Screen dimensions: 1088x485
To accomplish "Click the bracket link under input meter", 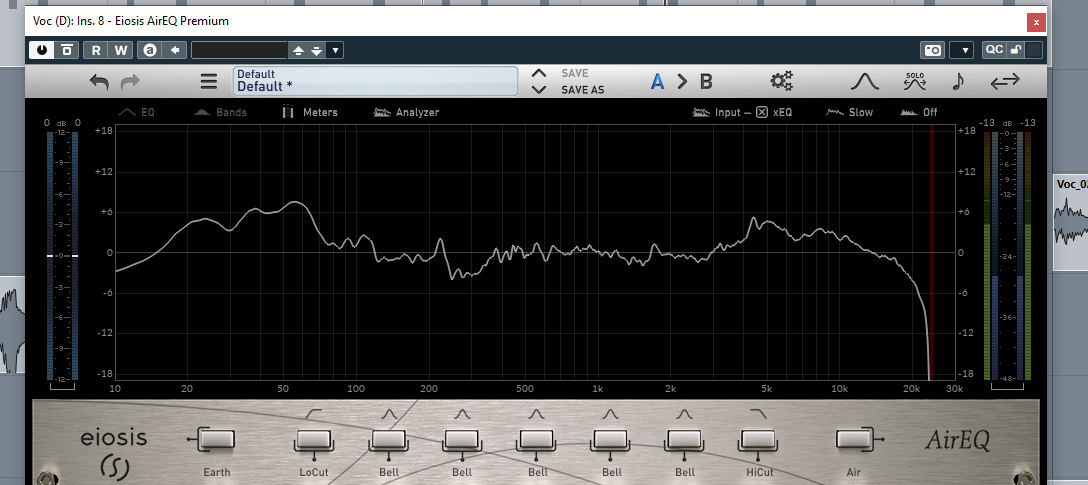I will tap(62, 385).
